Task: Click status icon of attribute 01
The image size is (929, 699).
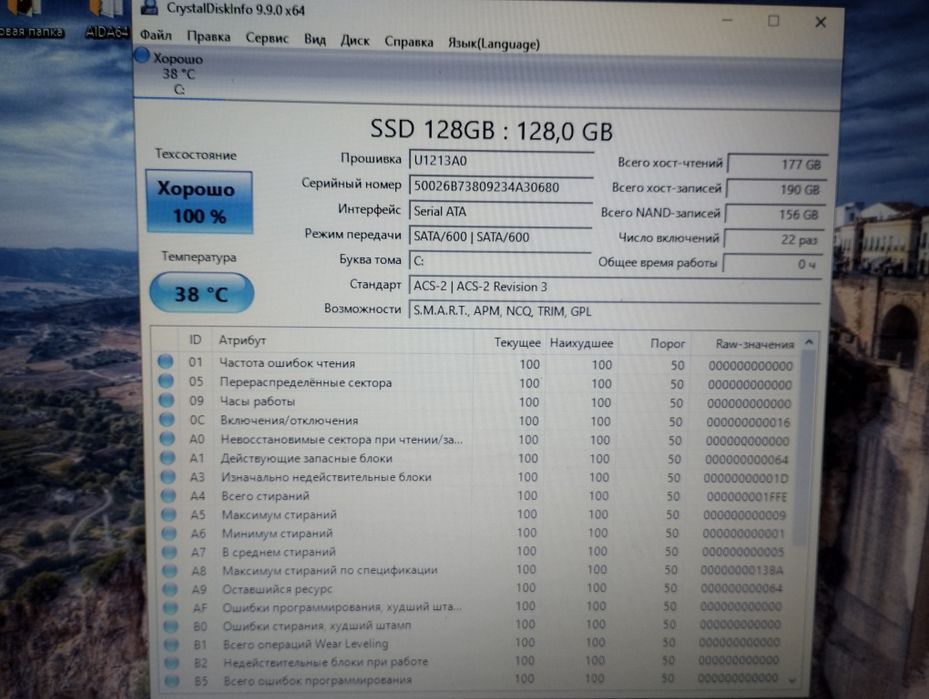Action: click(165, 361)
